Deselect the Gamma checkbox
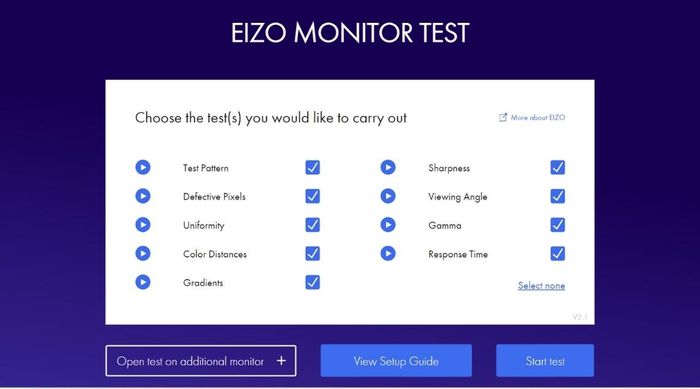Viewport: 700px width, 389px height. [x=558, y=225]
